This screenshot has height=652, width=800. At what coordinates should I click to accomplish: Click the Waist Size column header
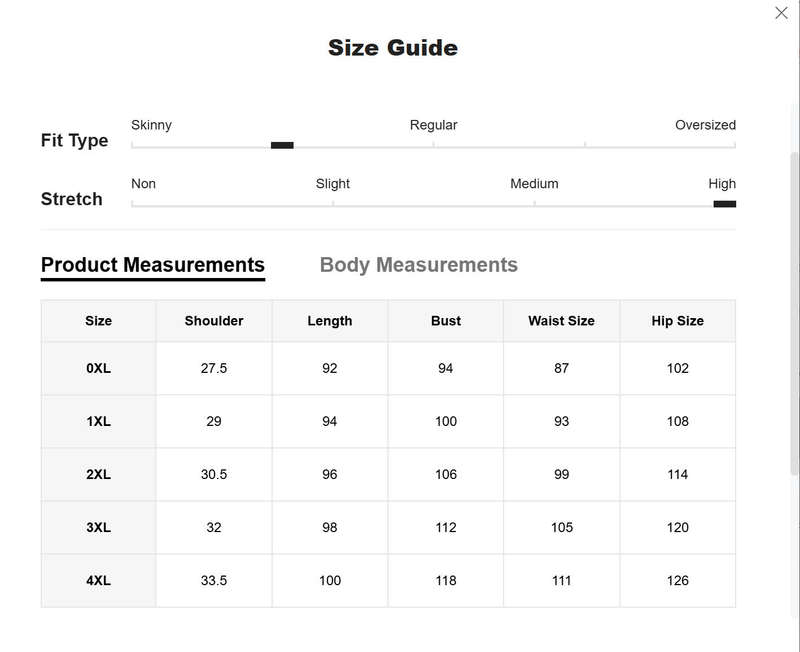coord(561,321)
